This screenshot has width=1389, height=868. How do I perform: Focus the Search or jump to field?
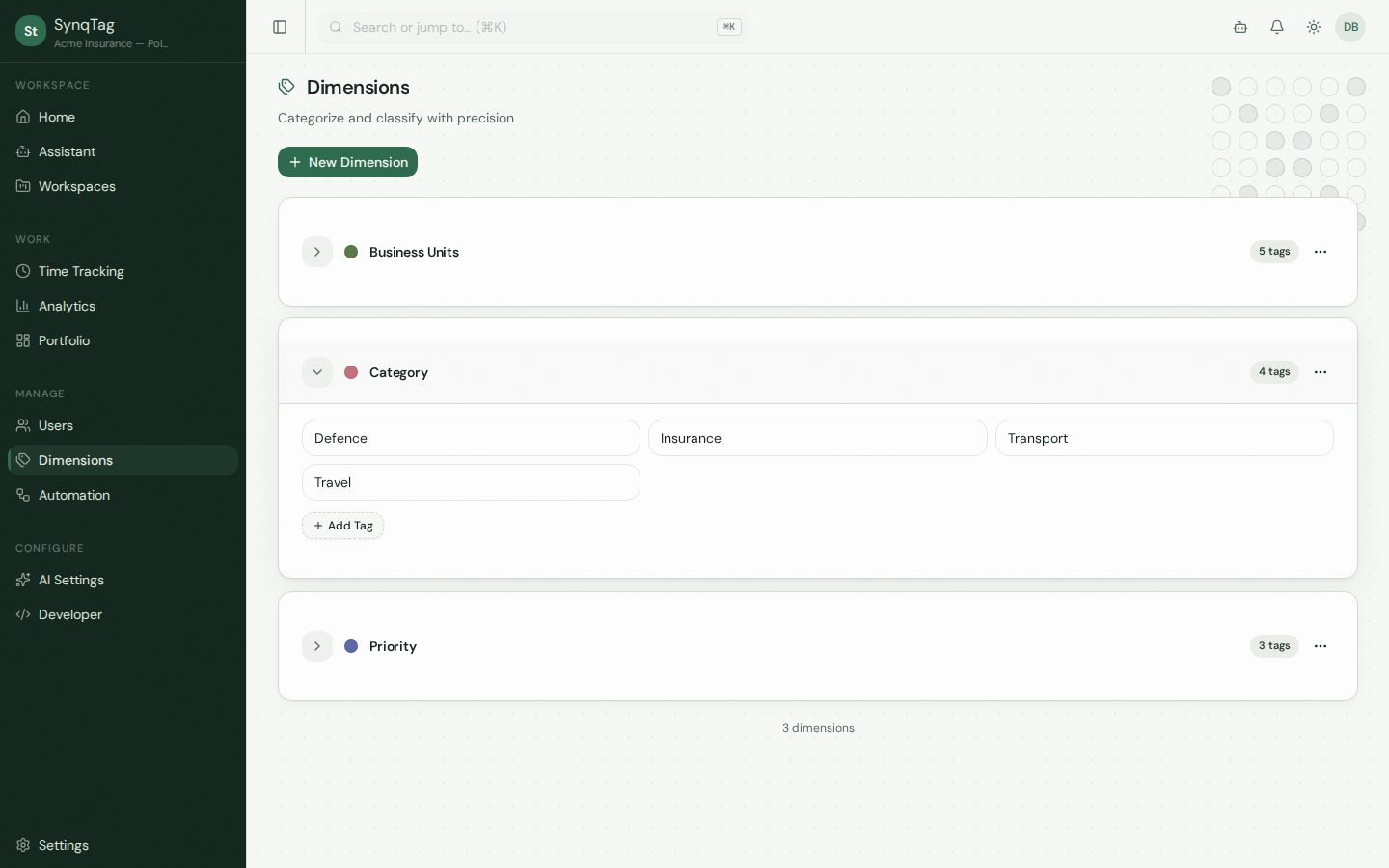pos(533,27)
